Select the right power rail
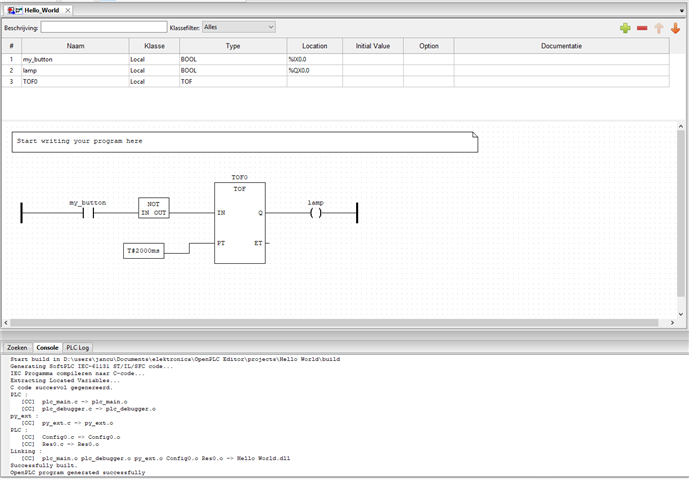The image size is (689, 480). coord(357,213)
